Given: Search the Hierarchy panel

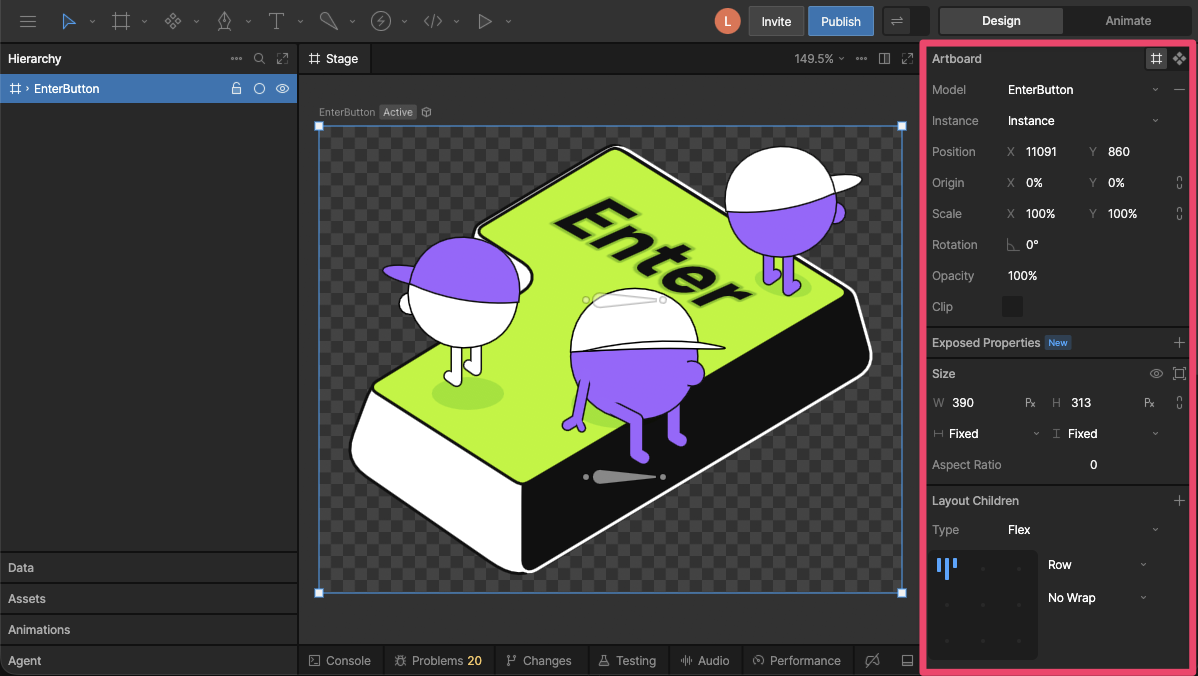Looking at the screenshot, I should (x=259, y=59).
